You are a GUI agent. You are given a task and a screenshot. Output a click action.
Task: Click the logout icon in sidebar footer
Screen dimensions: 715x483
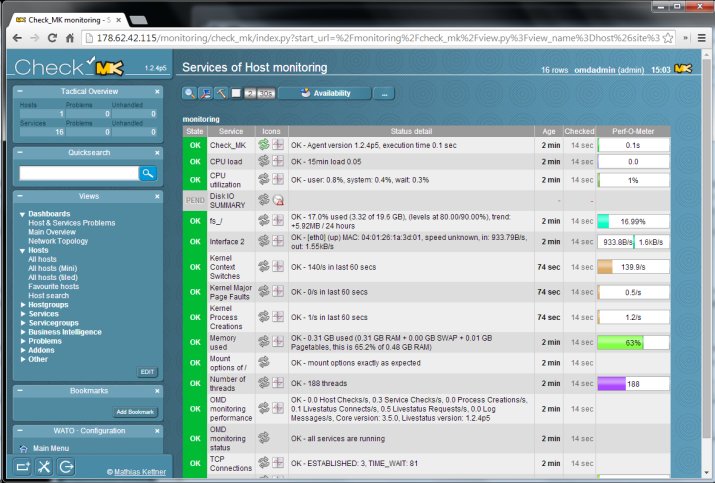[x=66, y=467]
